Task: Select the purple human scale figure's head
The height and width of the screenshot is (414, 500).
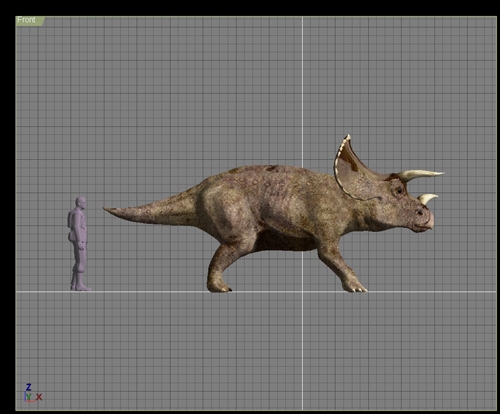Action: coord(81,203)
